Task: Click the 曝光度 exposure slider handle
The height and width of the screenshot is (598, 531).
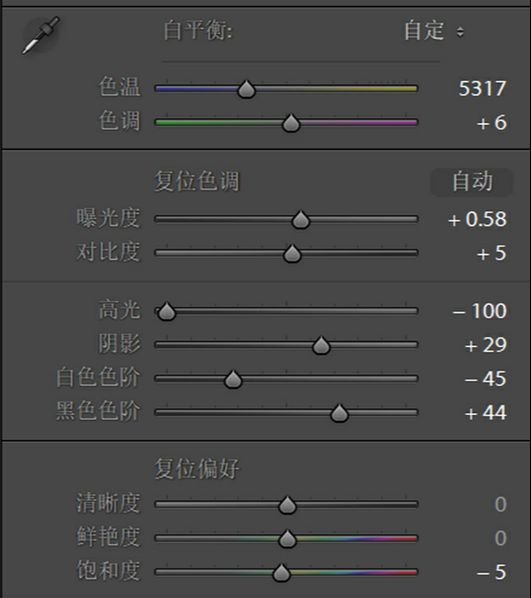Action: point(301,219)
